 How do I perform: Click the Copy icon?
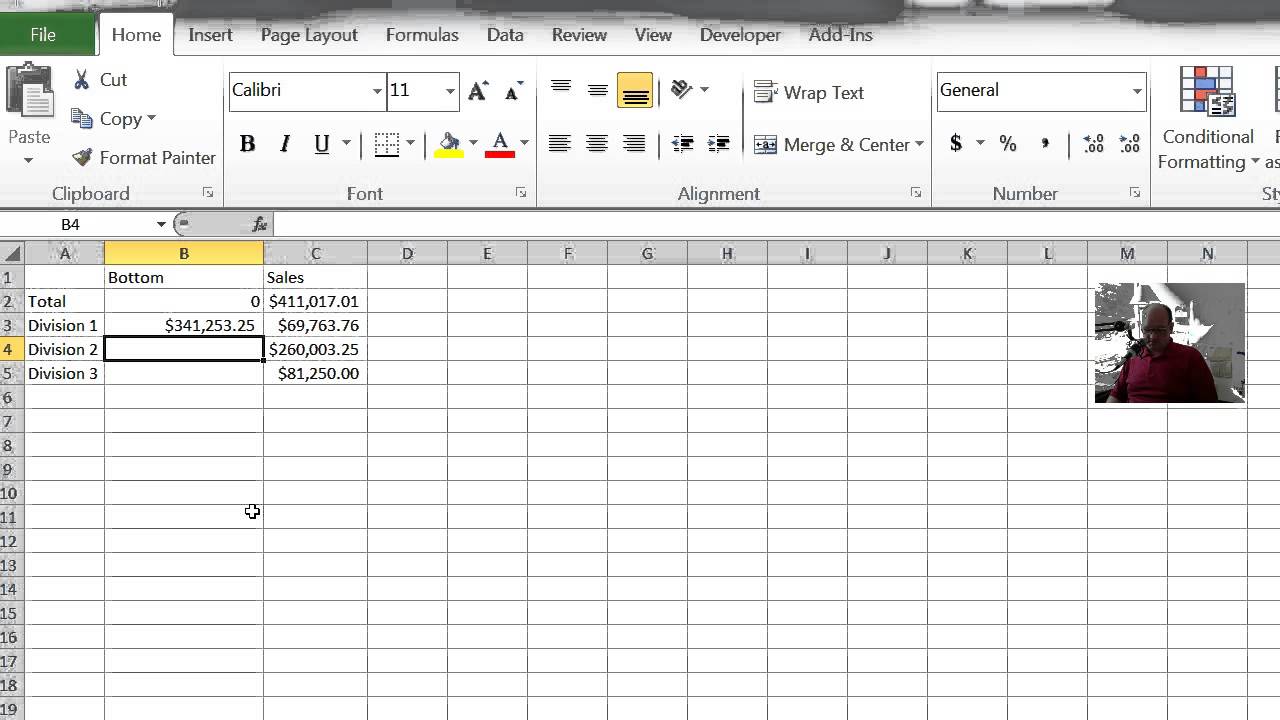point(82,118)
